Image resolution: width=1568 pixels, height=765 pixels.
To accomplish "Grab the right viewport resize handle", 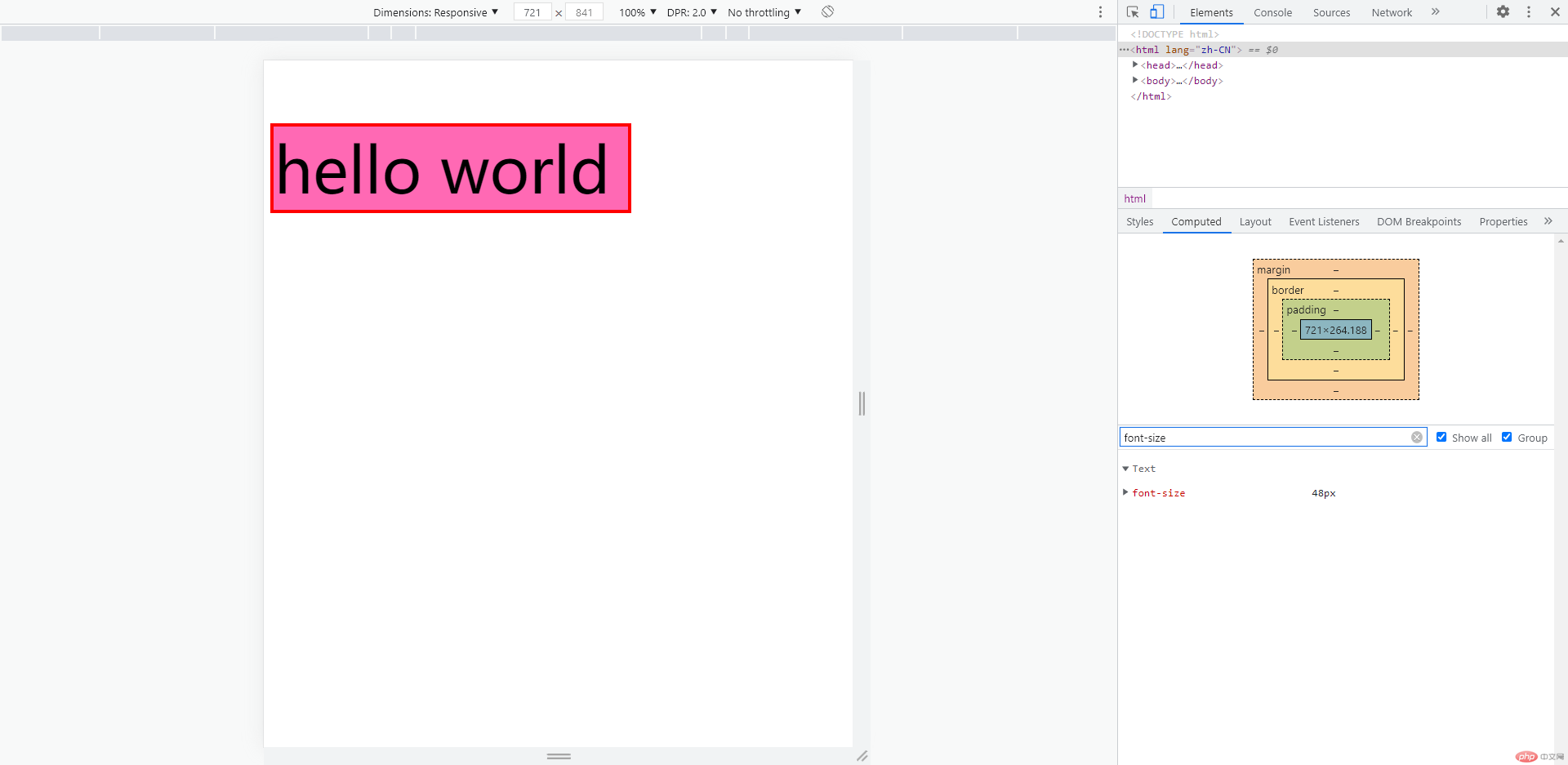I will tap(862, 403).
